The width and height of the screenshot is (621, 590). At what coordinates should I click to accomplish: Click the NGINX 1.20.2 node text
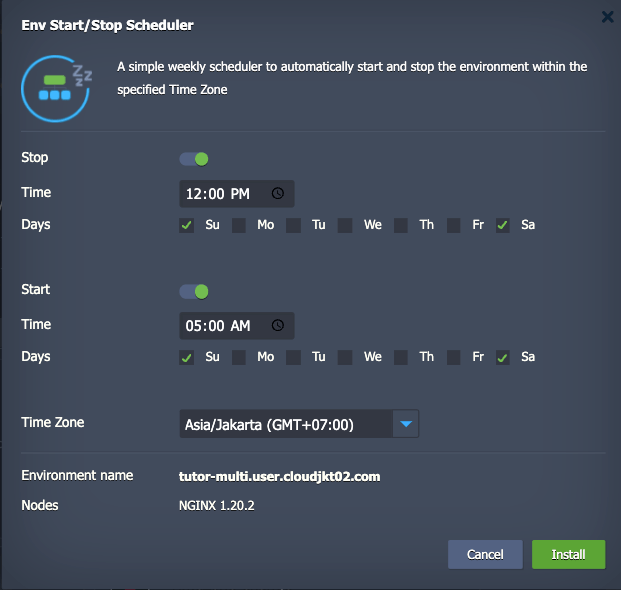tap(217, 506)
